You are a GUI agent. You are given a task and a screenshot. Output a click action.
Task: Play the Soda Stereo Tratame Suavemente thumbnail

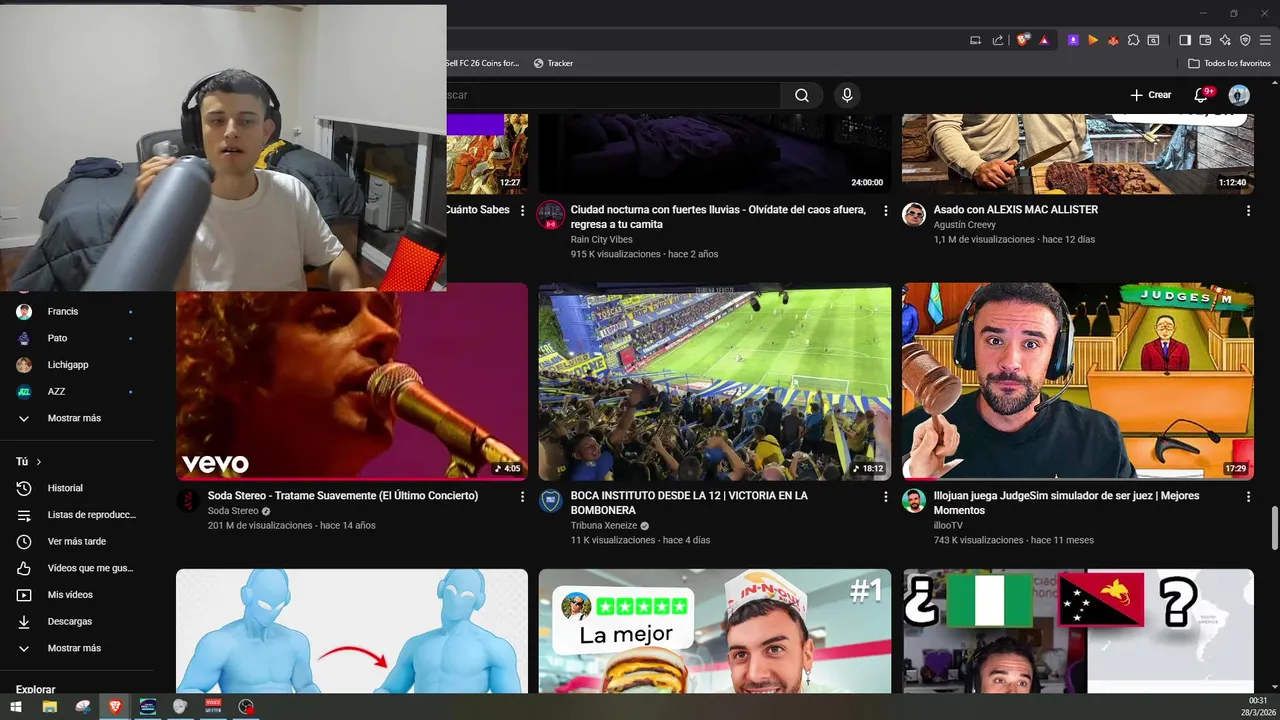(352, 381)
